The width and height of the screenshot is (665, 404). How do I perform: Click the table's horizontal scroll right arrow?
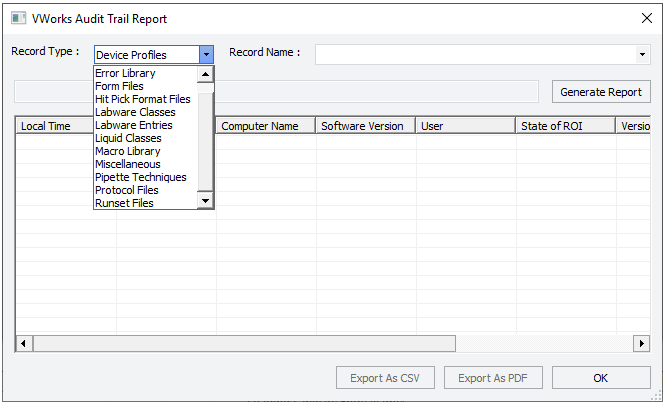[642, 343]
